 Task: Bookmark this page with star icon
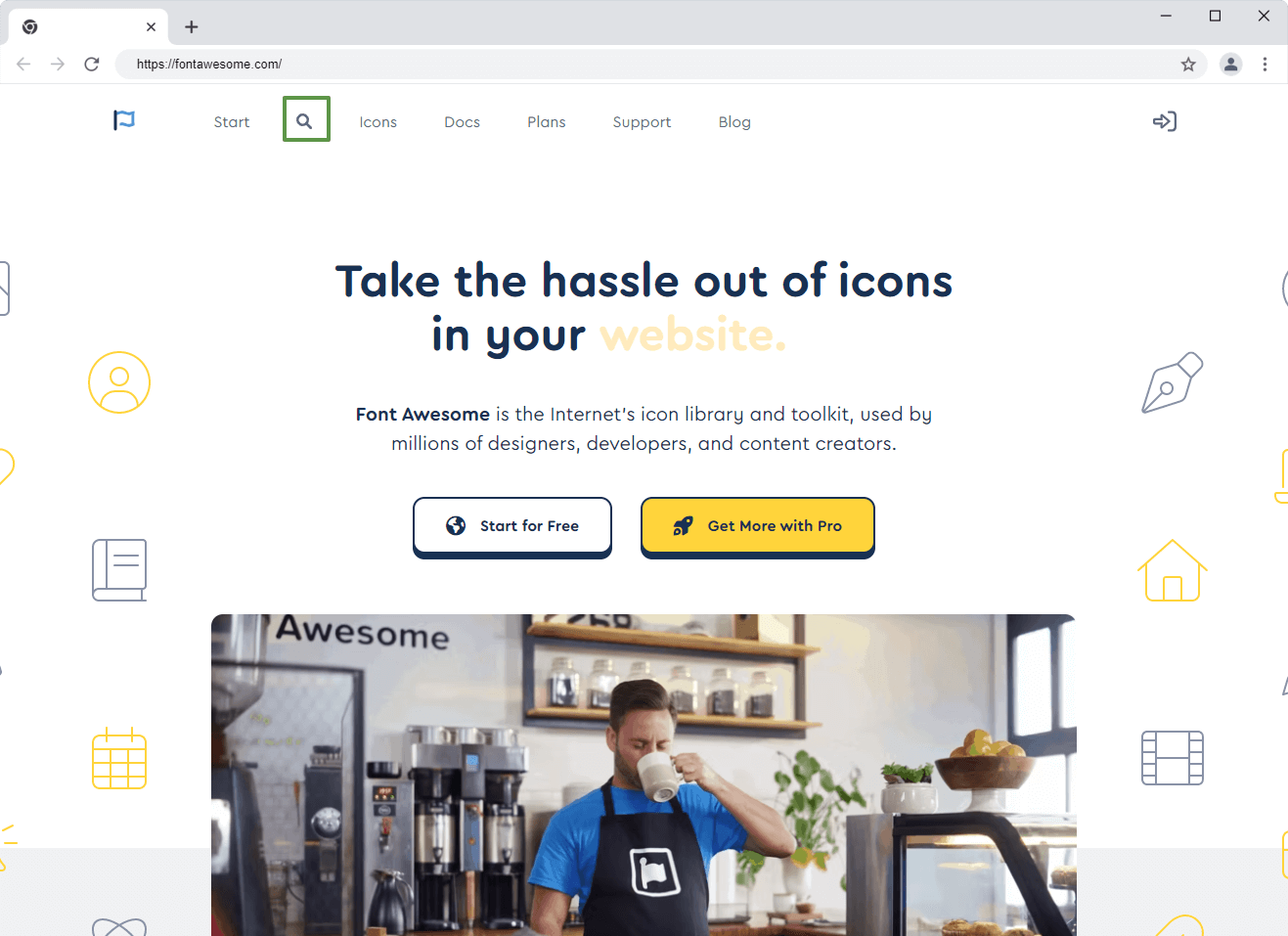1188,65
